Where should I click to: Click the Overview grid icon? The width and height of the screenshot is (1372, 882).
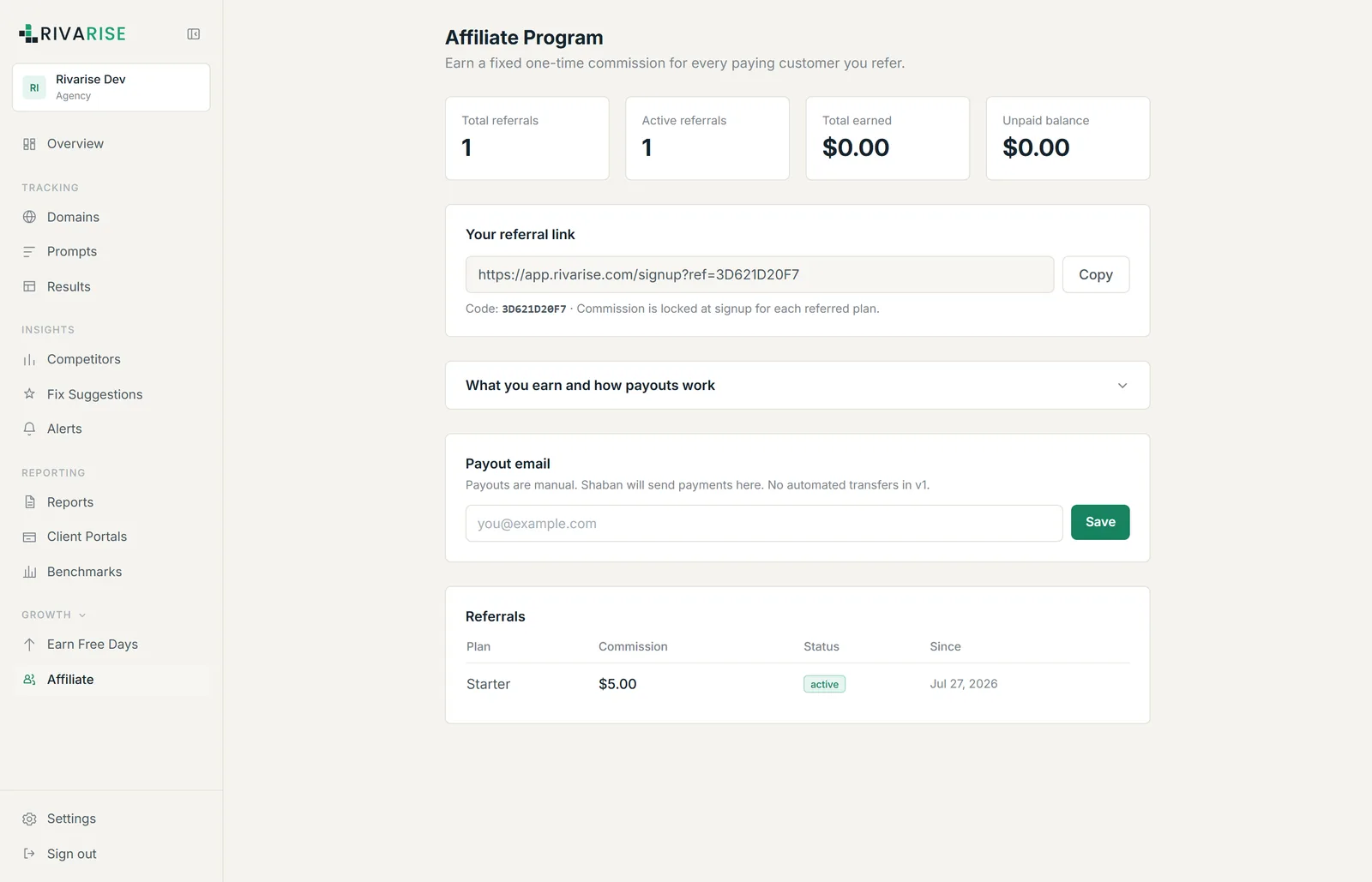pos(29,144)
